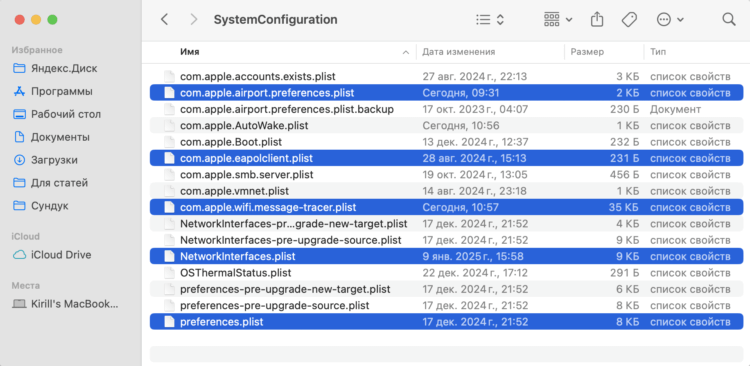Select com.apple.eapolclient.plist file
This screenshot has height=366, width=750.
click(446, 158)
